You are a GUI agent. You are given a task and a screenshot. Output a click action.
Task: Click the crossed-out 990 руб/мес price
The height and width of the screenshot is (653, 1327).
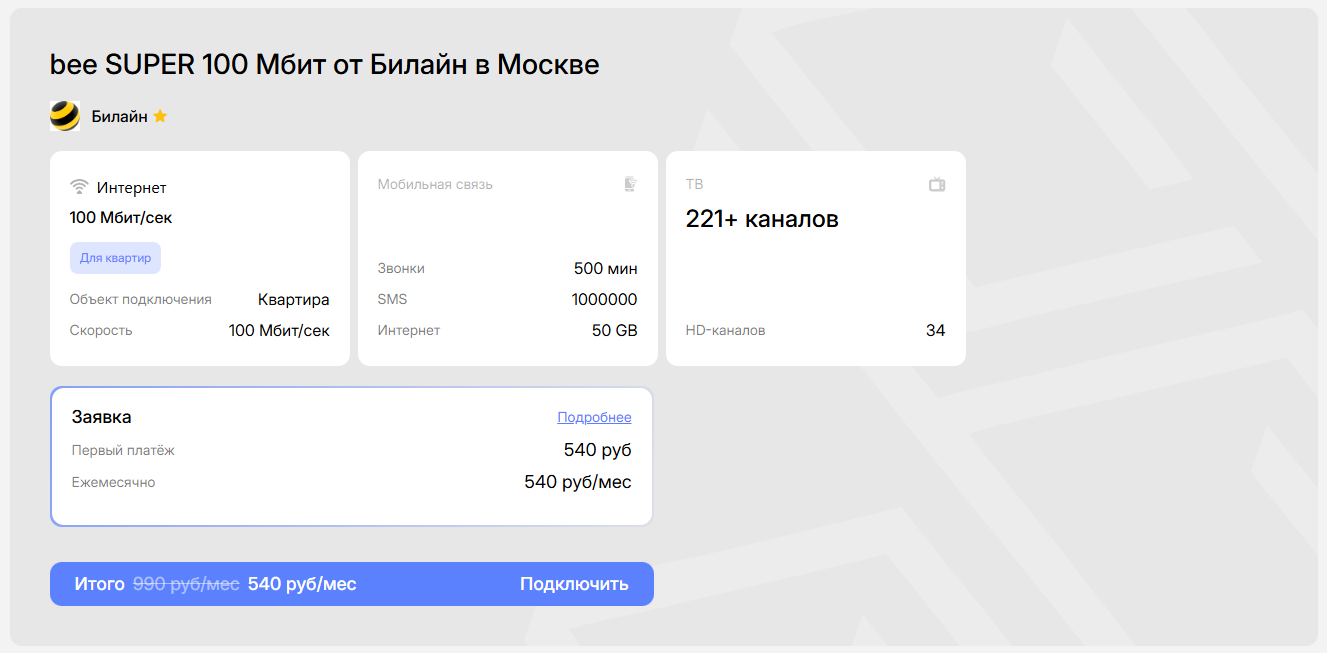(x=186, y=584)
